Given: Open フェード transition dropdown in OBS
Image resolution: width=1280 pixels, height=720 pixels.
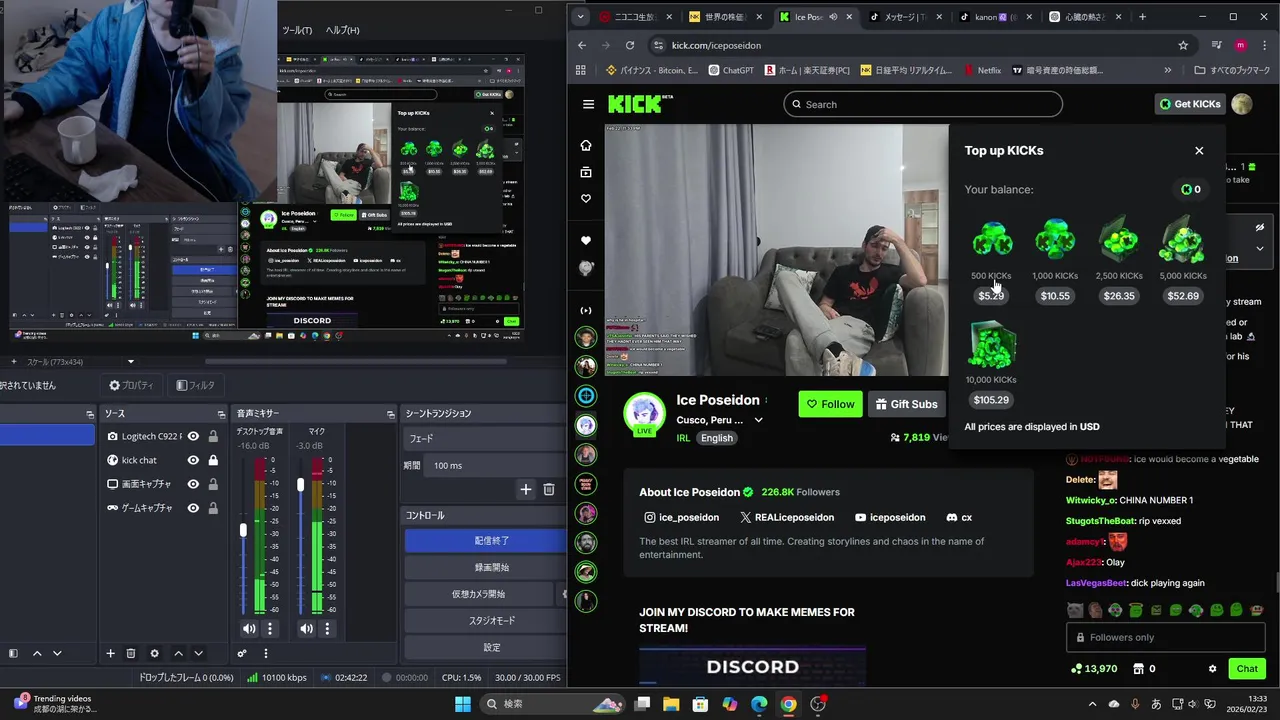Looking at the screenshot, I should click(x=485, y=439).
